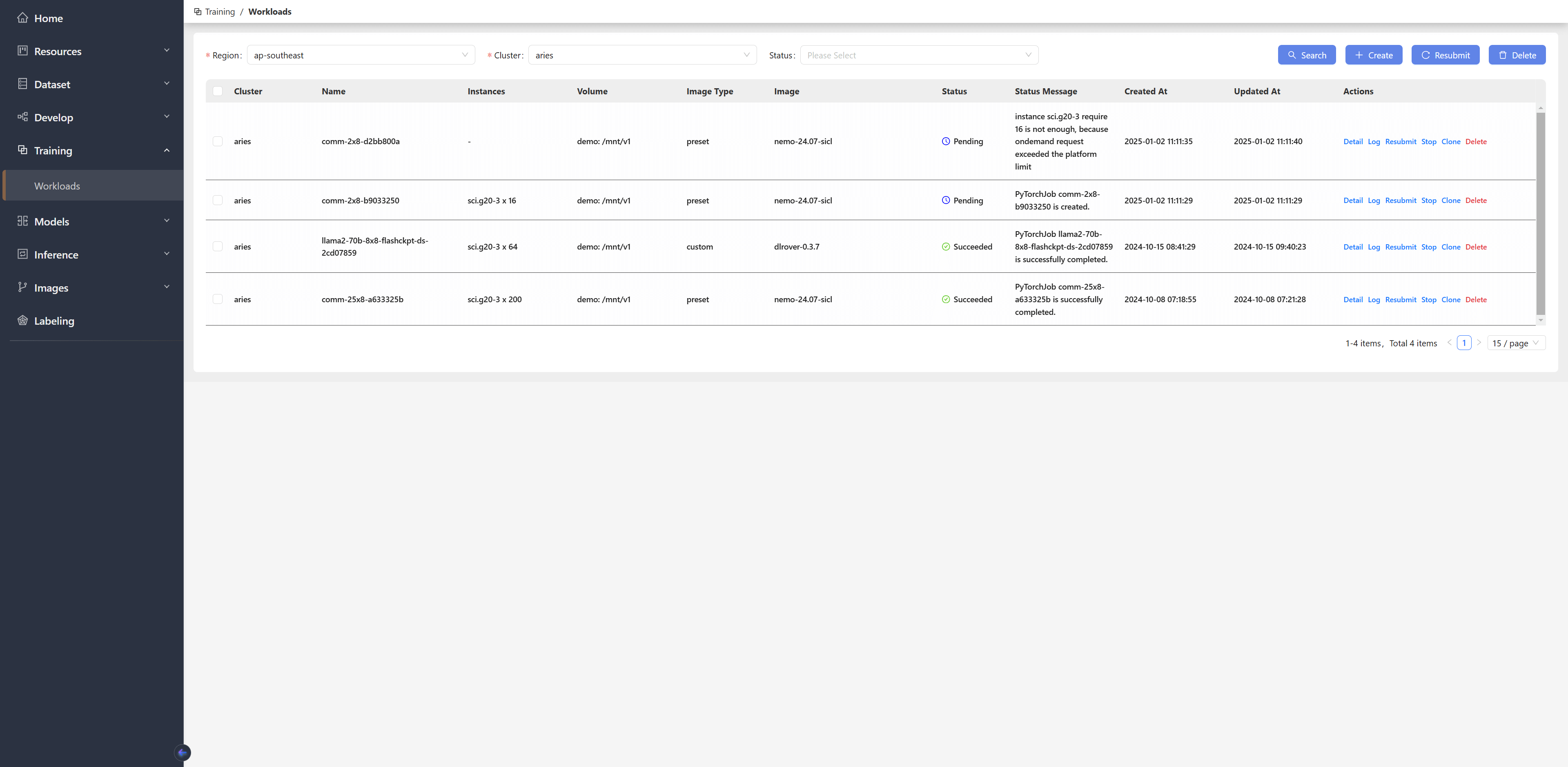Go to previous page arrow
This screenshot has height=767, width=1568.
point(1449,343)
